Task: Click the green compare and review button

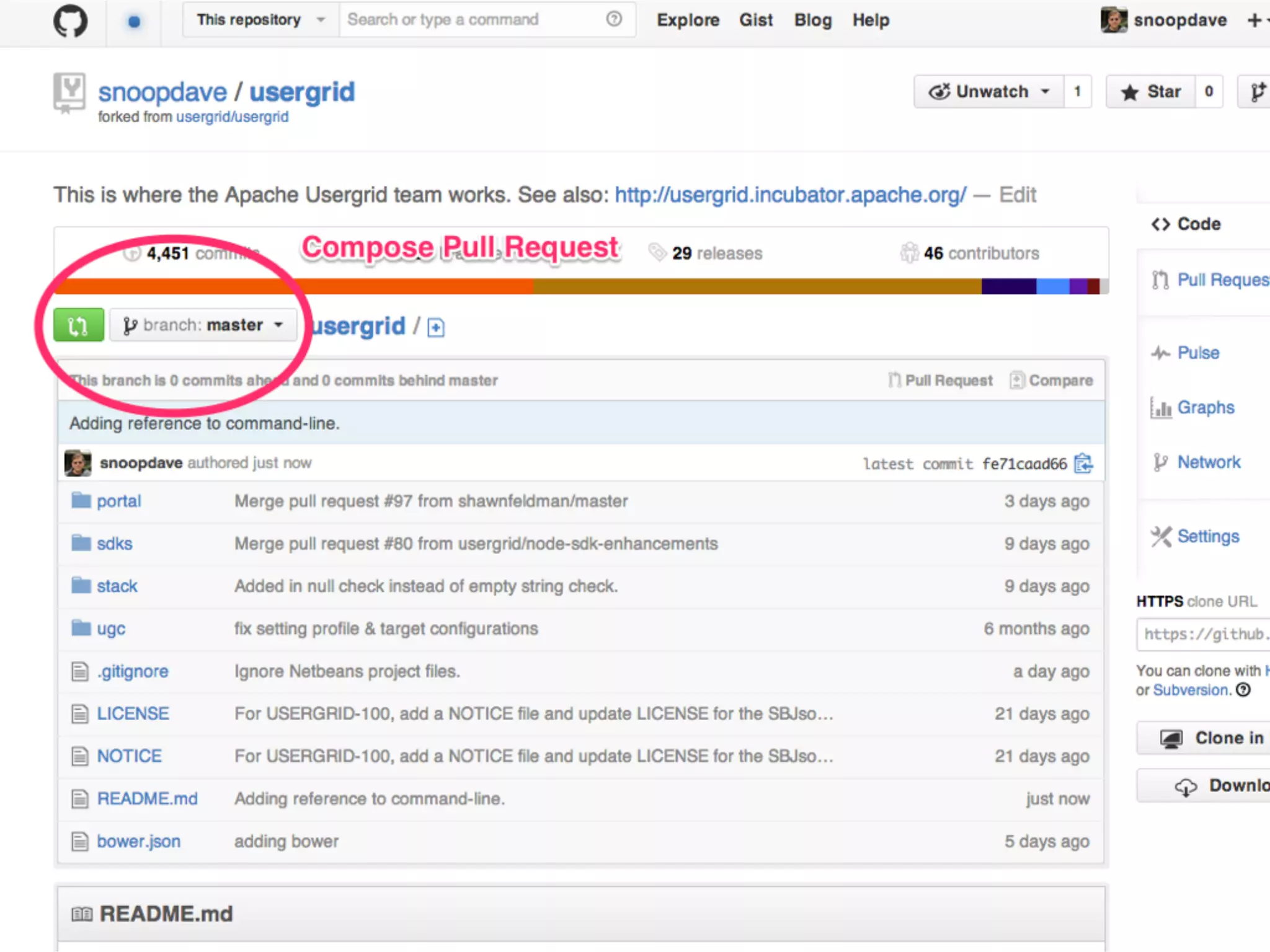Action: (79, 325)
